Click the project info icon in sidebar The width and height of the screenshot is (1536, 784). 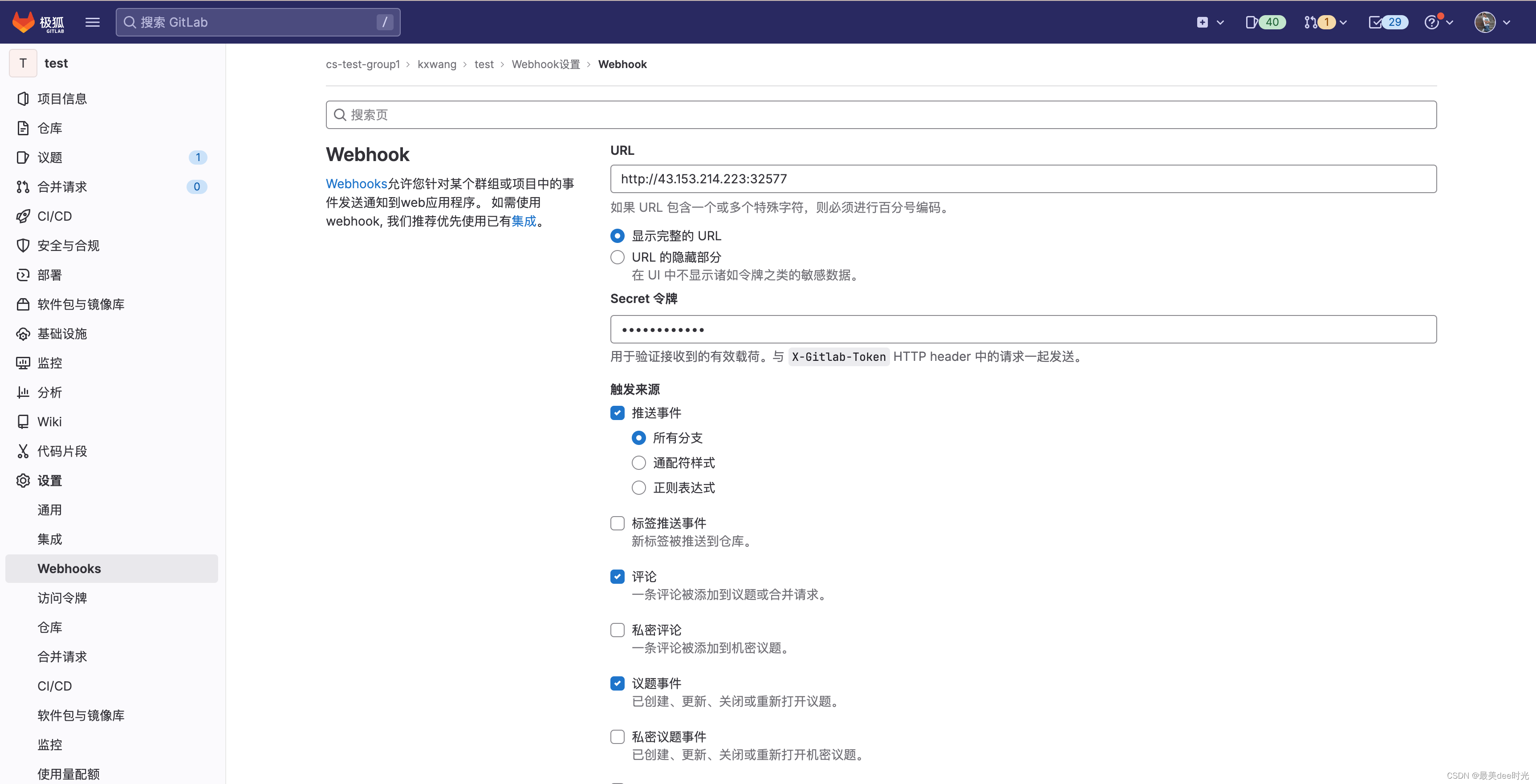coord(23,98)
